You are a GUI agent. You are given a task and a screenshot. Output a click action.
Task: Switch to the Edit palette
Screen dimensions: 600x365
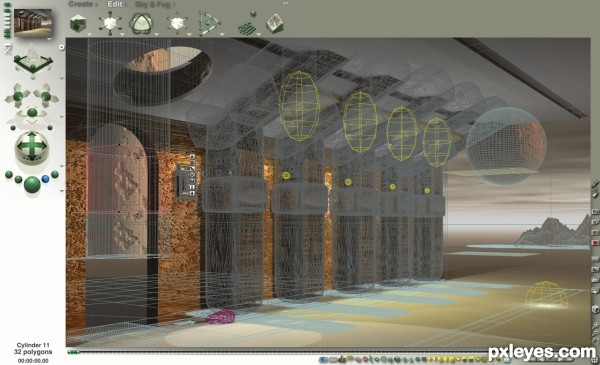pyautogui.click(x=114, y=4)
